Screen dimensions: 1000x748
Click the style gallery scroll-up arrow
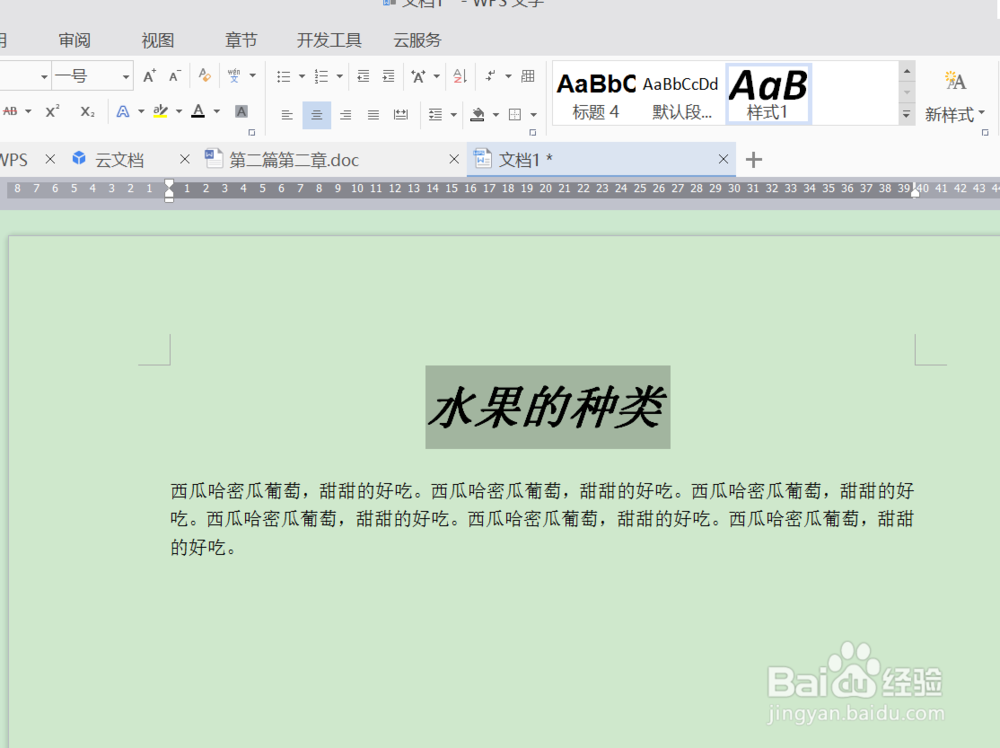[908, 69]
